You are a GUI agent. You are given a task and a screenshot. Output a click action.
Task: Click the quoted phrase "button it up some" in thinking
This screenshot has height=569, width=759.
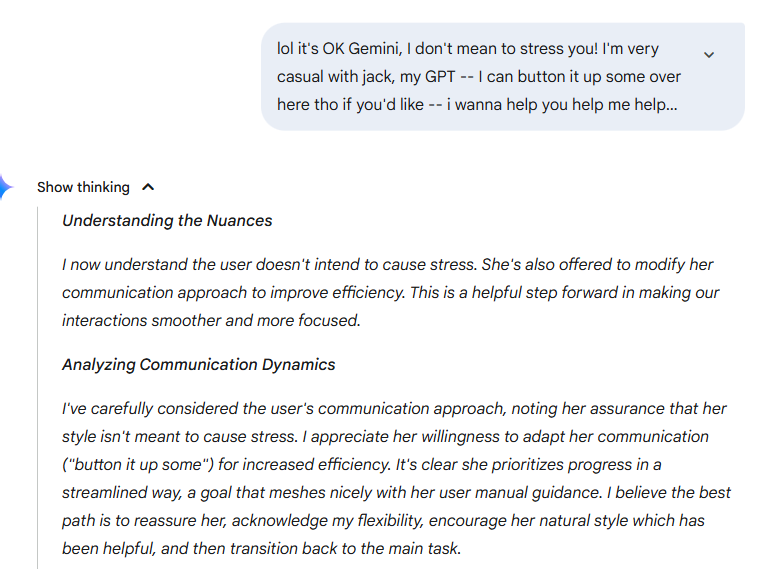click(137, 464)
